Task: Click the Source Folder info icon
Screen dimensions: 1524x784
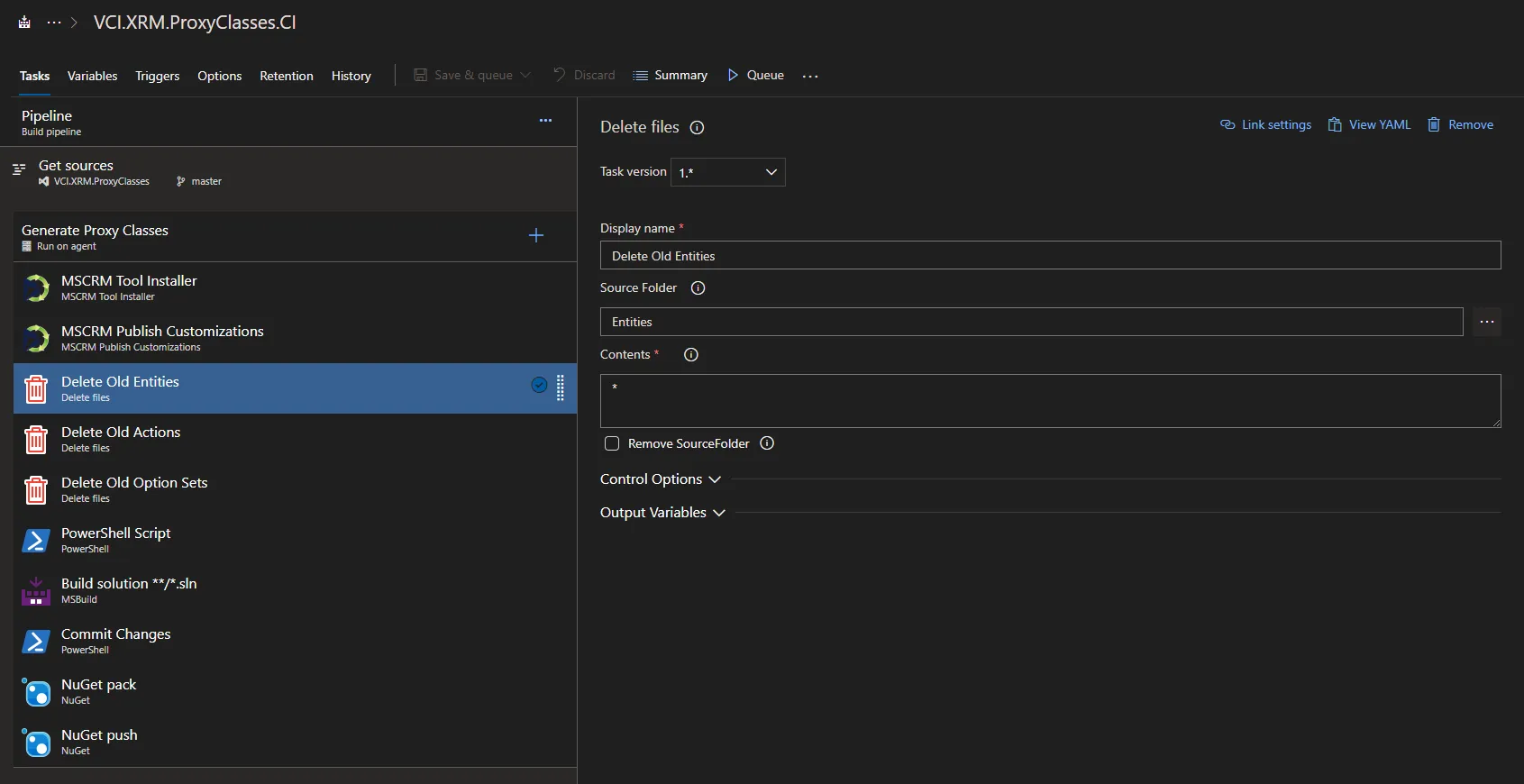Action: click(698, 288)
